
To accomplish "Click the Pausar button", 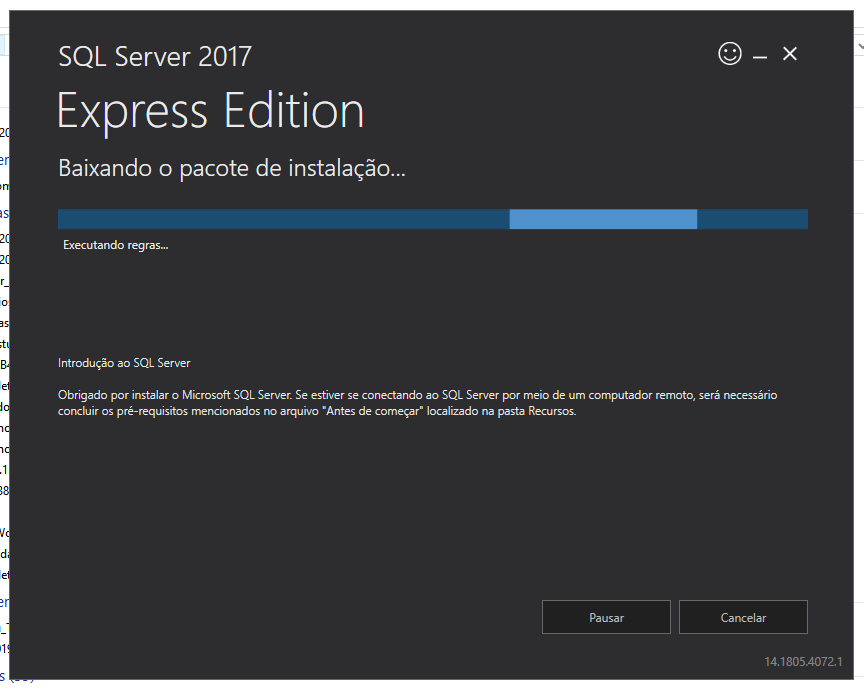I will tap(606, 617).
